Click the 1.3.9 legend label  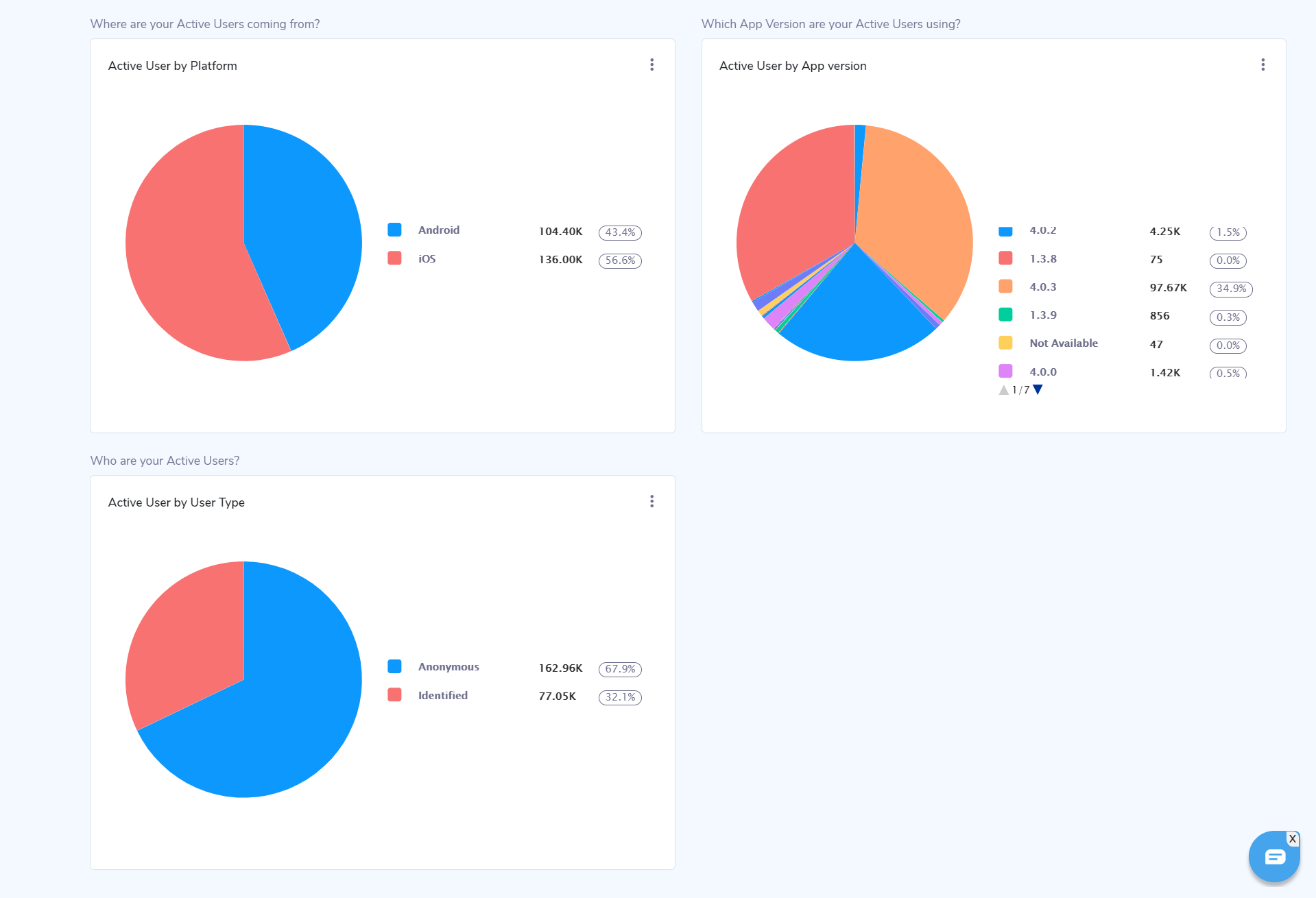1043,315
